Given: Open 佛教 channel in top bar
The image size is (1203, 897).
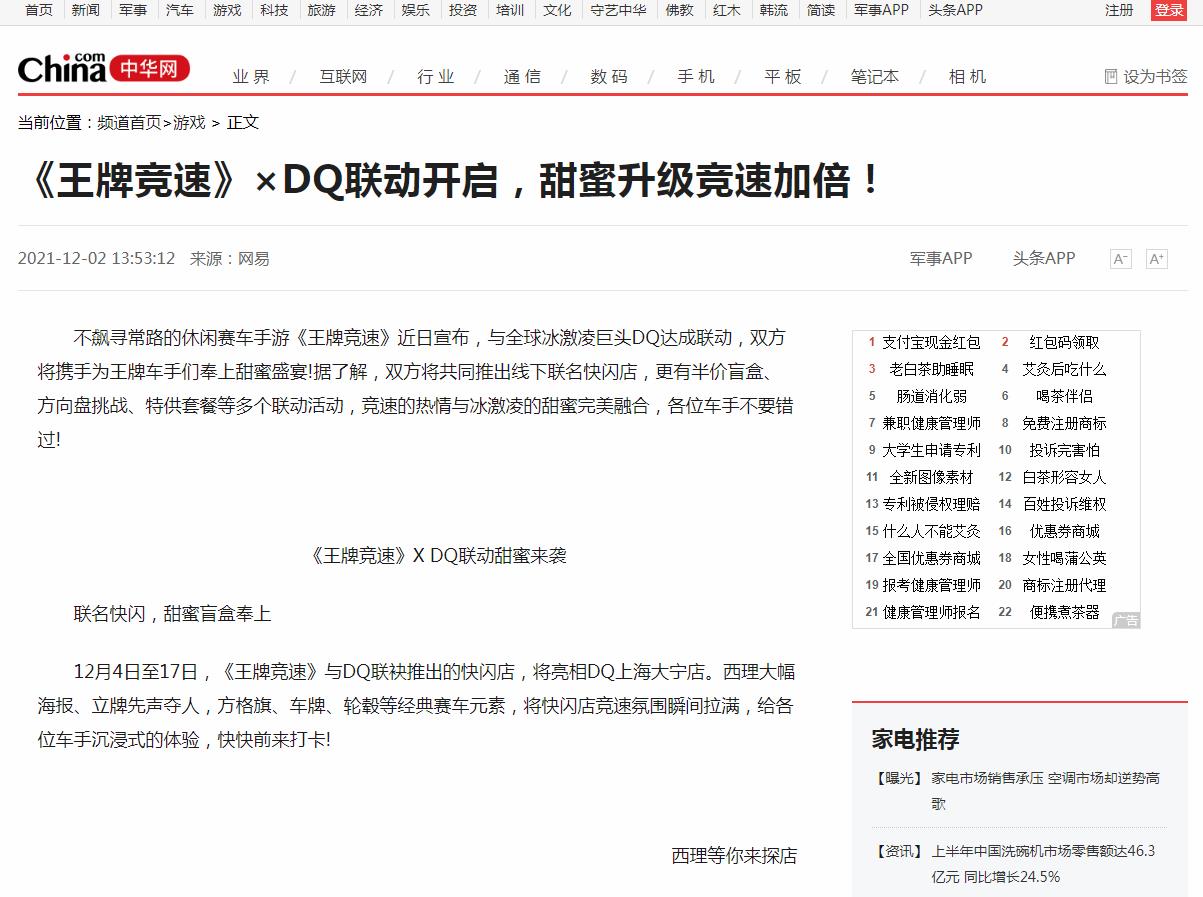Looking at the screenshot, I should (680, 10).
